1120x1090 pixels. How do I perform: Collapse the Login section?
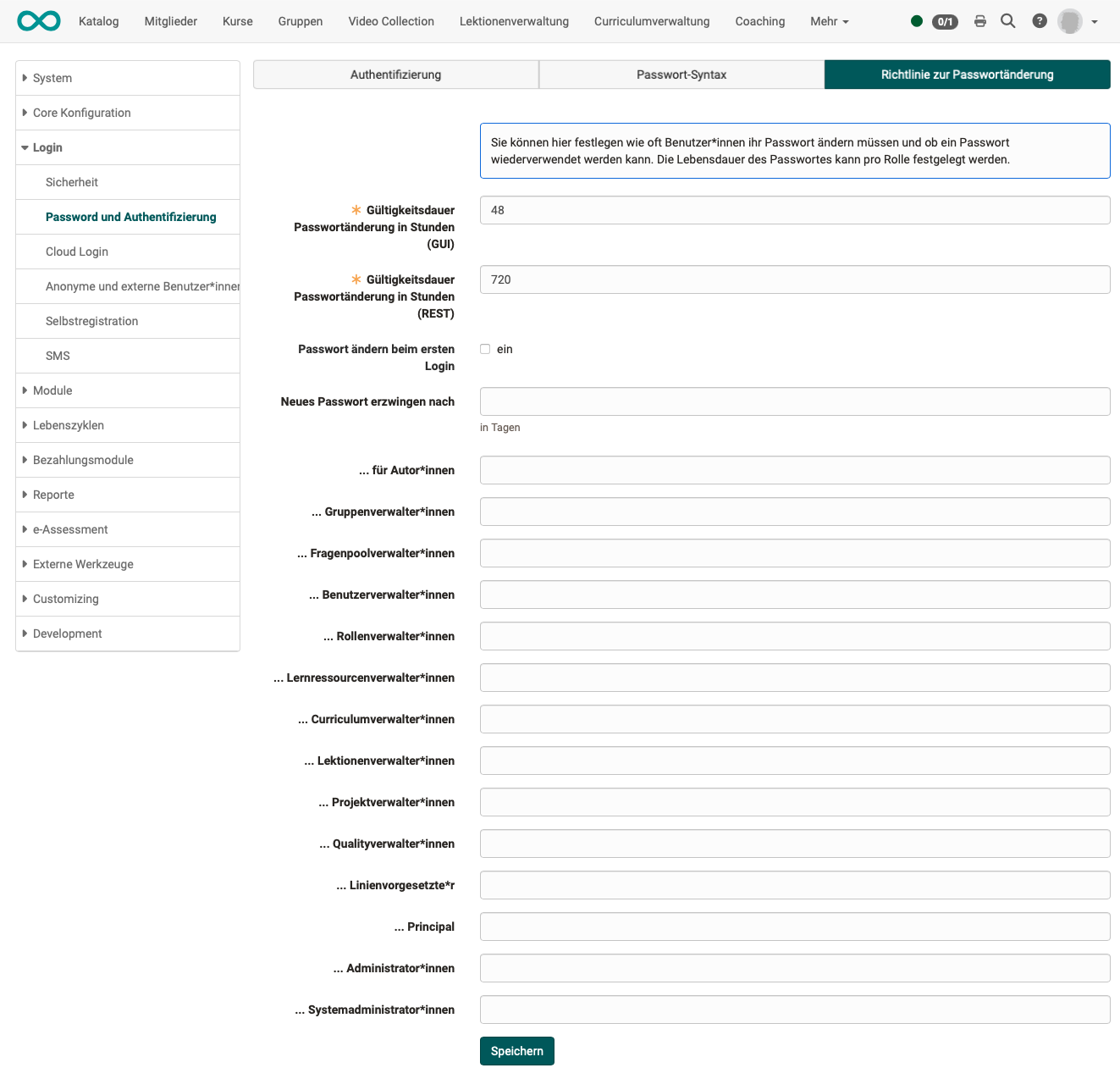[47, 147]
